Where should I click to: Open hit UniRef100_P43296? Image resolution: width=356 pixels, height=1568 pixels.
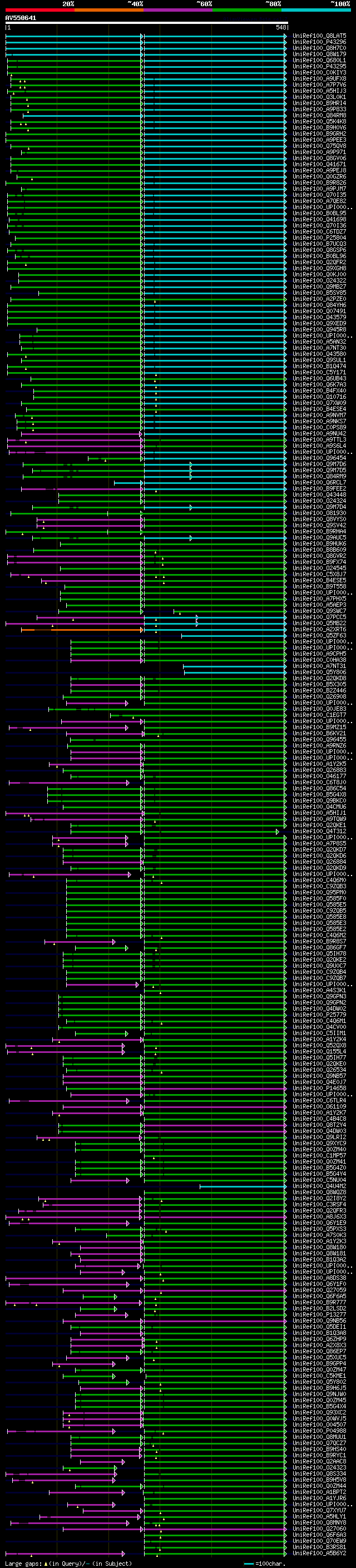pyautogui.click(x=319, y=42)
